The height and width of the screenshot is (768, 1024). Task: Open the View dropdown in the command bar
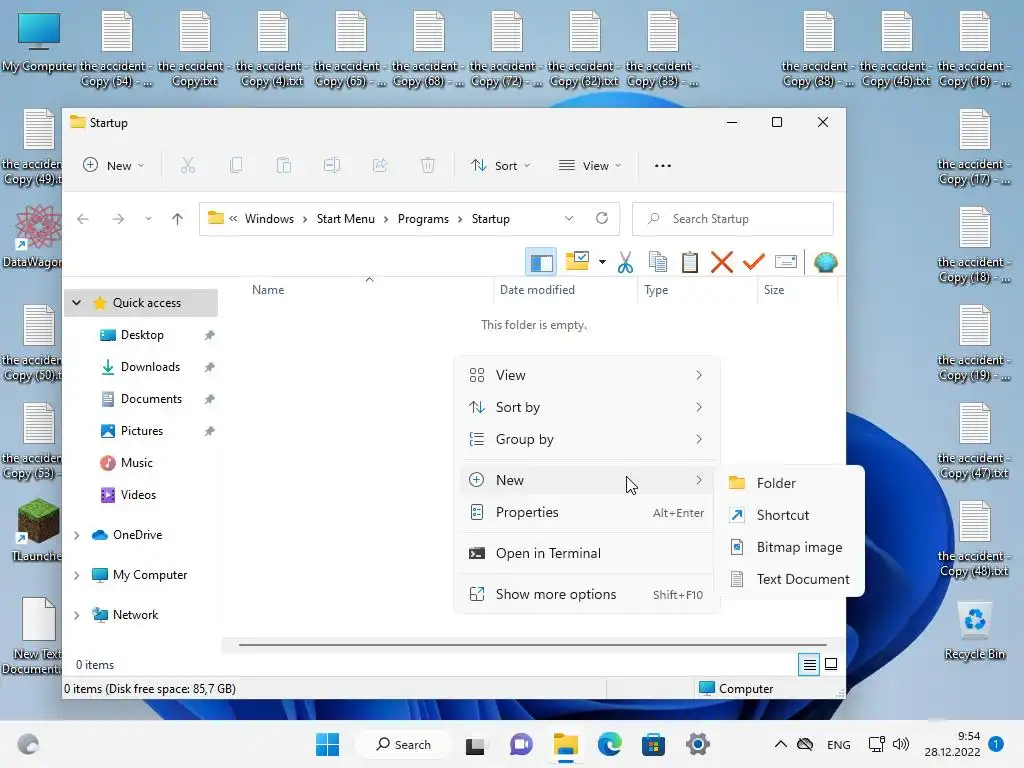pos(590,166)
